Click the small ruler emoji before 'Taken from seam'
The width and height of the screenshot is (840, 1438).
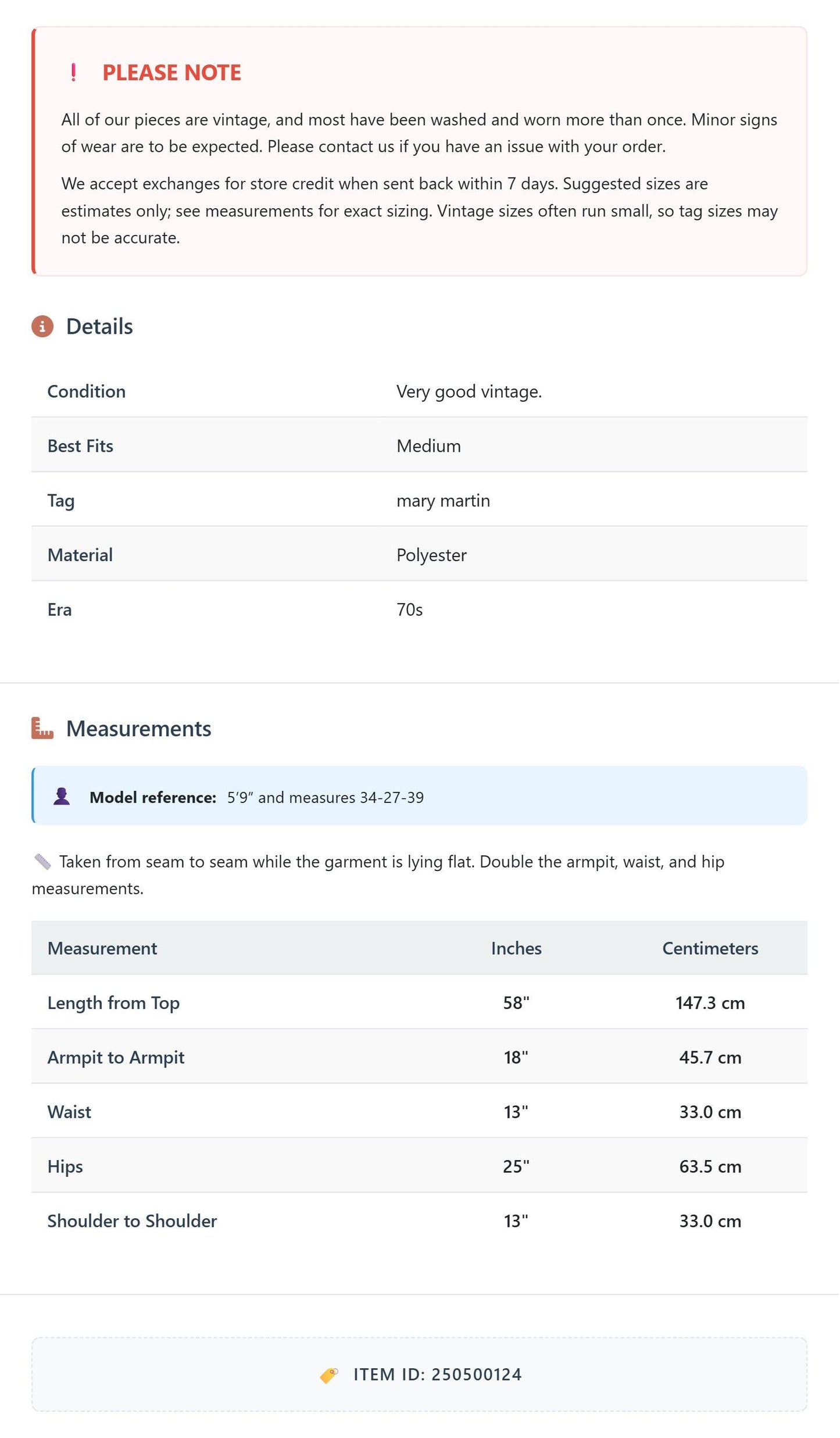click(42, 862)
